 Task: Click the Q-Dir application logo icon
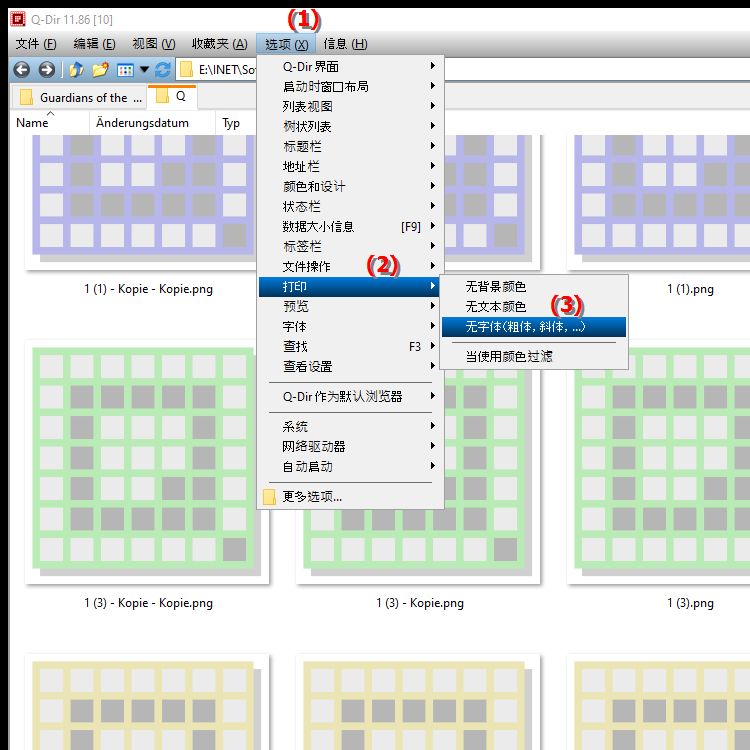tap(18, 19)
